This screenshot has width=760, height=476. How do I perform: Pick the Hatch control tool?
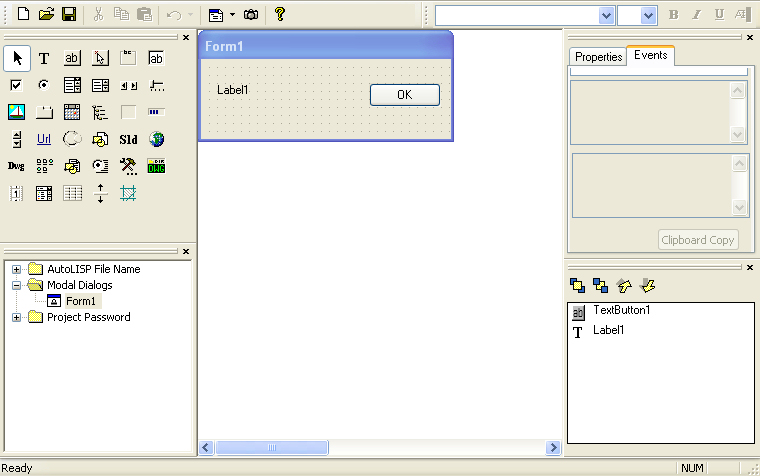point(128,193)
